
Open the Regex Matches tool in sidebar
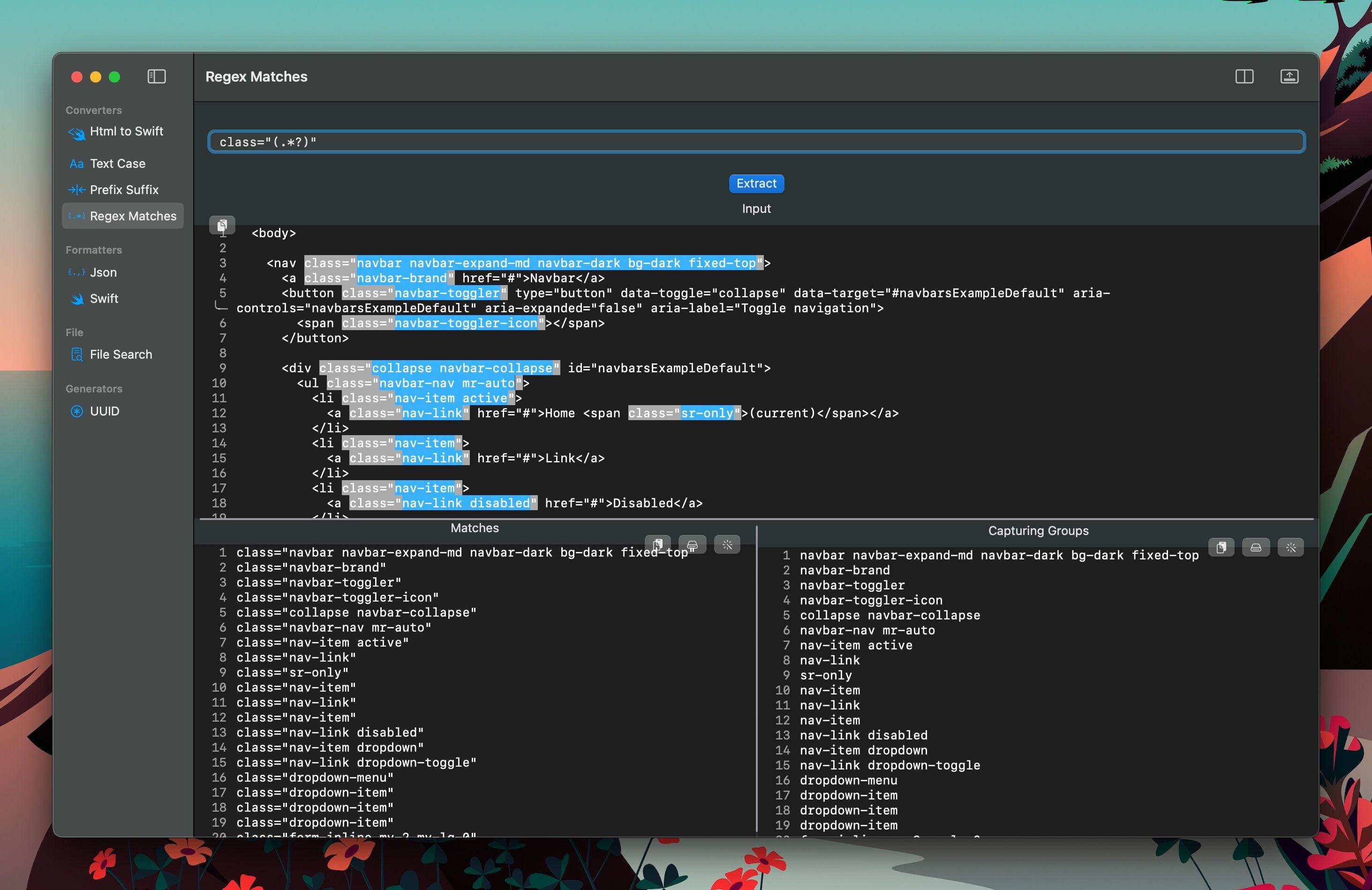123,216
